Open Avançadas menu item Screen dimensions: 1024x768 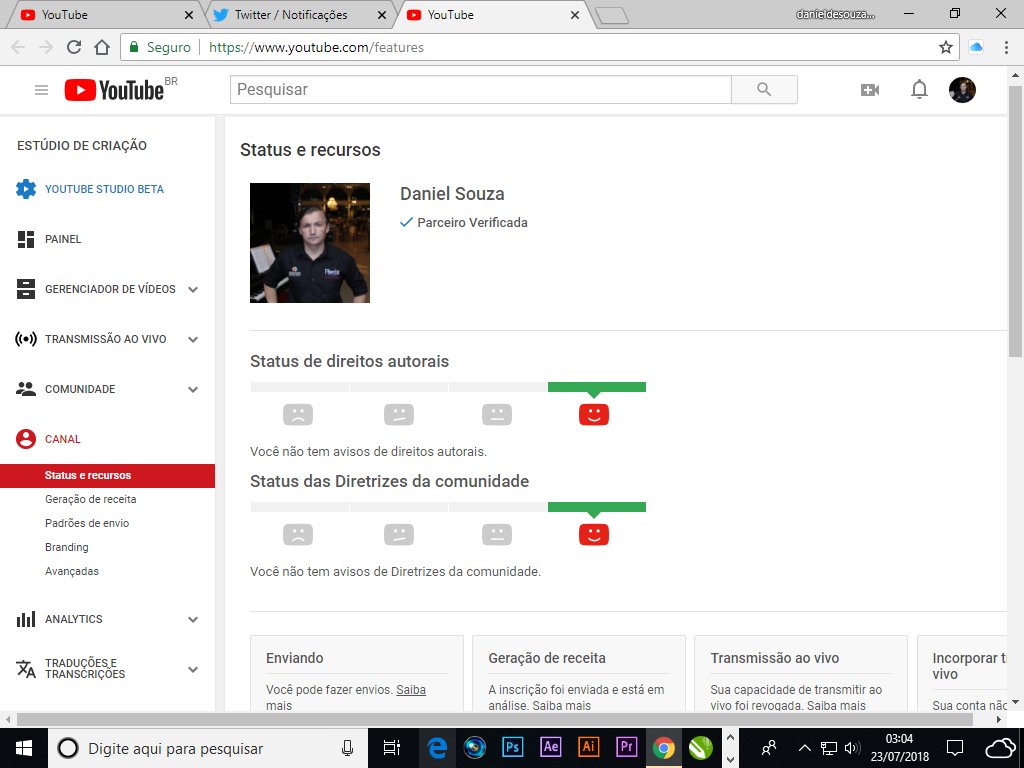[72, 571]
